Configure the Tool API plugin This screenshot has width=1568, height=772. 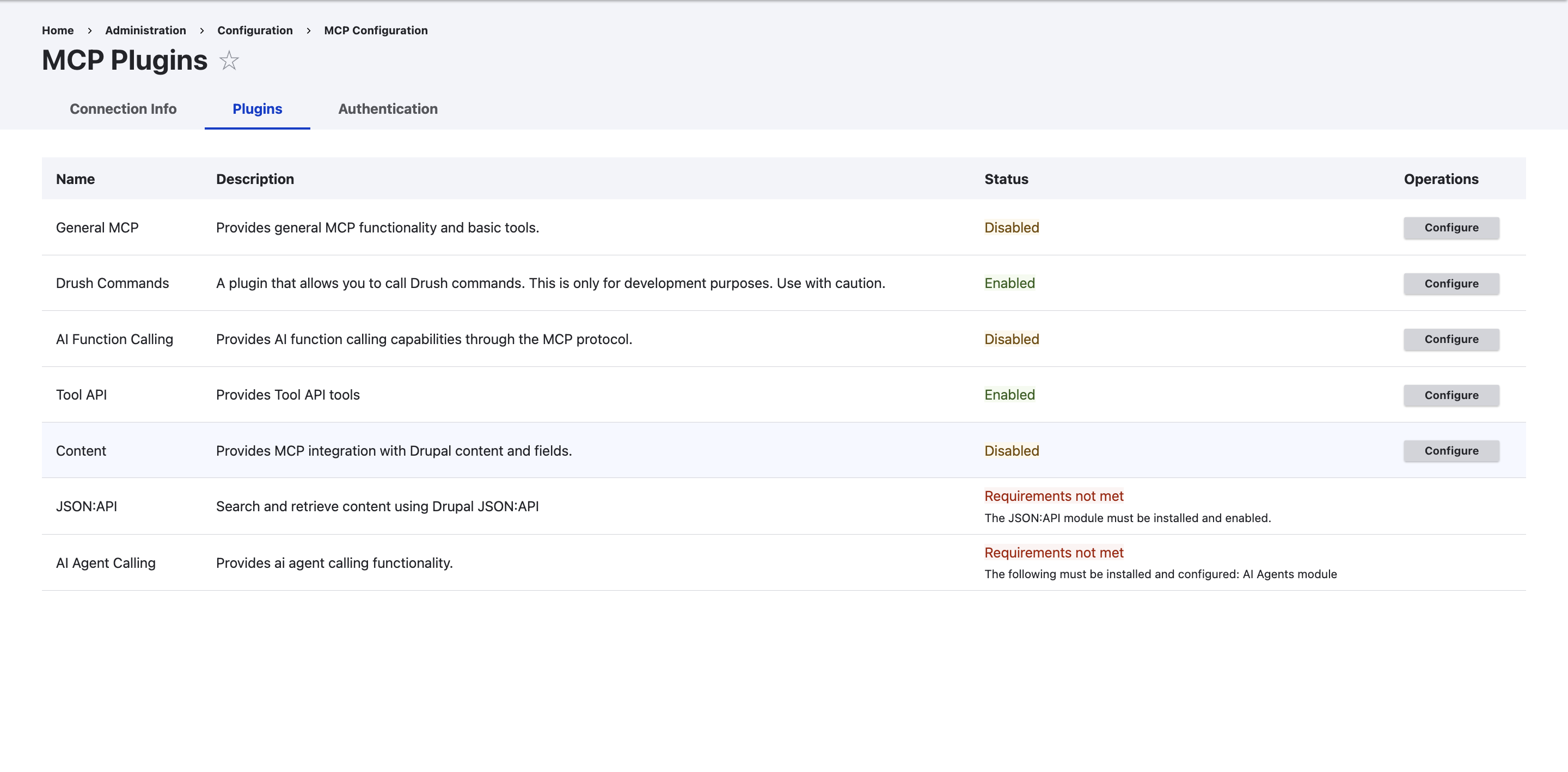click(x=1451, y=395)
